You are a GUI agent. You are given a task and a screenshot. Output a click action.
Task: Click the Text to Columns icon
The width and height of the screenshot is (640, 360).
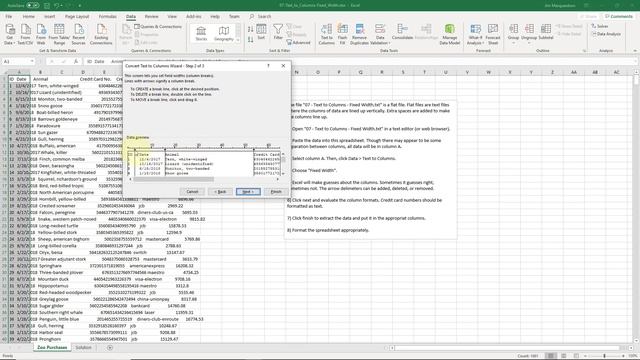[326, 34]
